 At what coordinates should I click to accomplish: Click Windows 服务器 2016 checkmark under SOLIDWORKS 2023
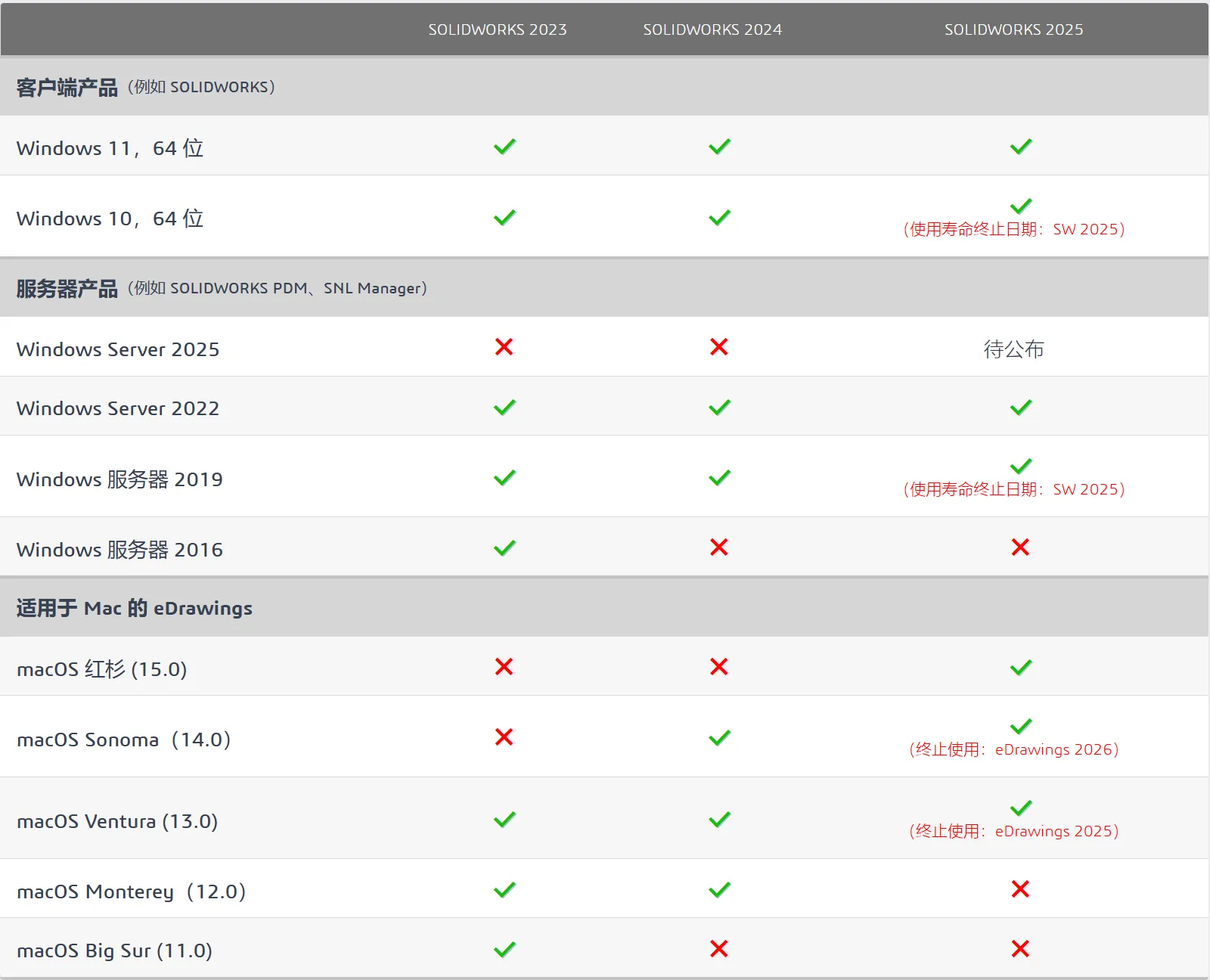click(x=504, y=548)
